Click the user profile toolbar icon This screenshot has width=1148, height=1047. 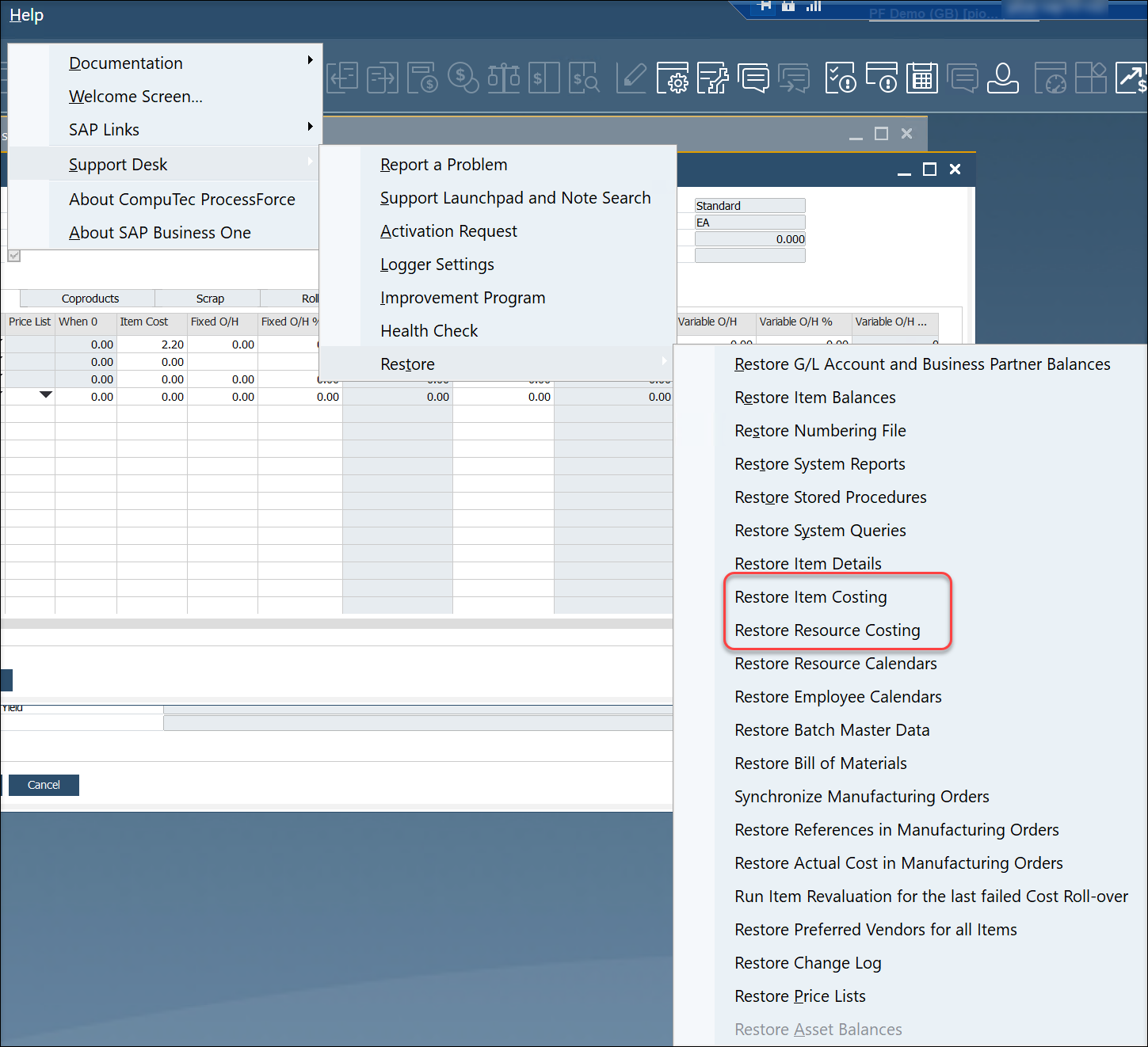click(x=1002, y=78)
